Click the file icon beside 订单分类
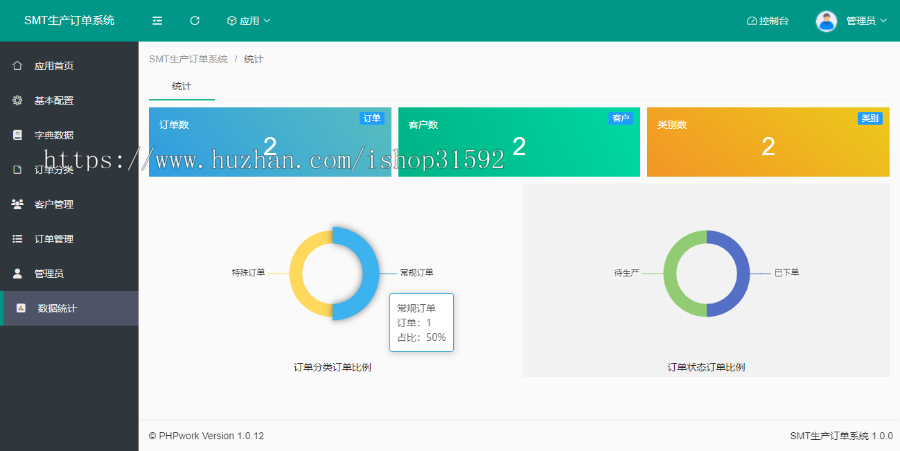The width and height of the screenshot is (900, 451). 17,169
